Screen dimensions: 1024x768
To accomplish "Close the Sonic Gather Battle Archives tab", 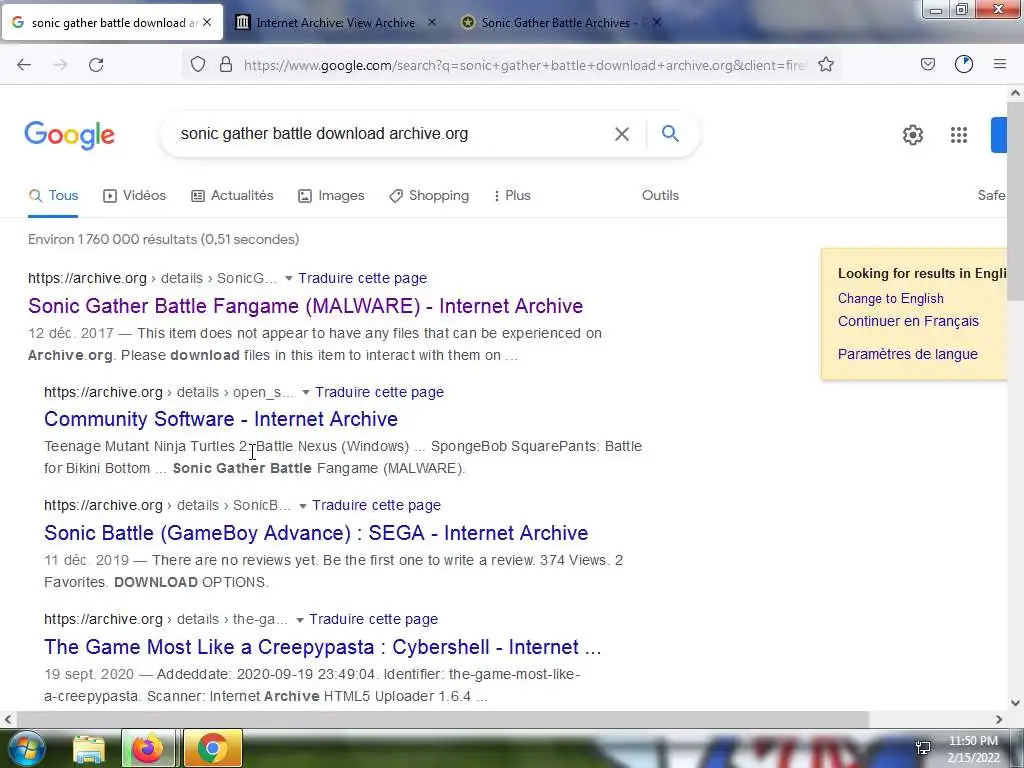I will (x=657, y=22).
